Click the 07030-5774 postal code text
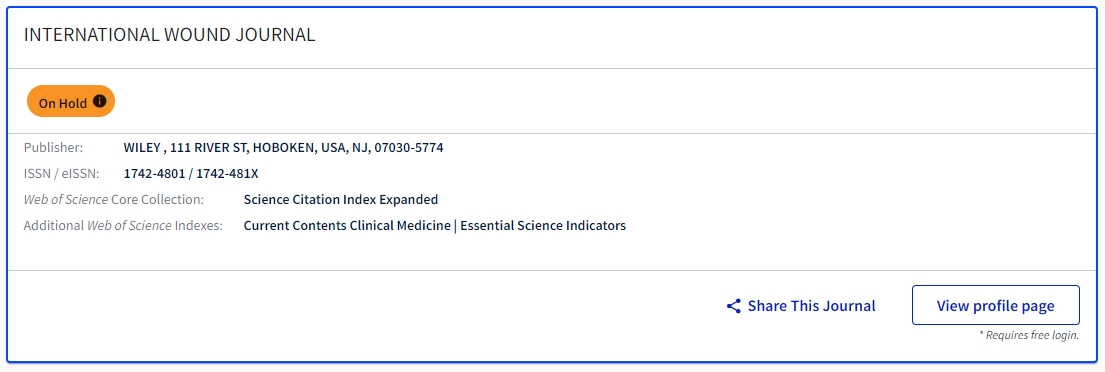The height and width of the screenshot is (372, 1105). coord(409,148)
